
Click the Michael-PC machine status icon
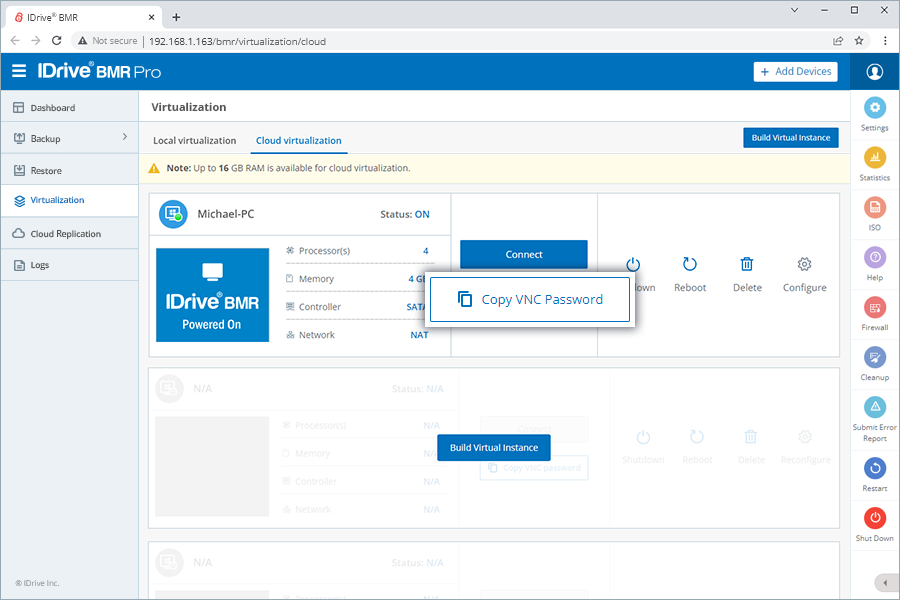coord(173,214)
